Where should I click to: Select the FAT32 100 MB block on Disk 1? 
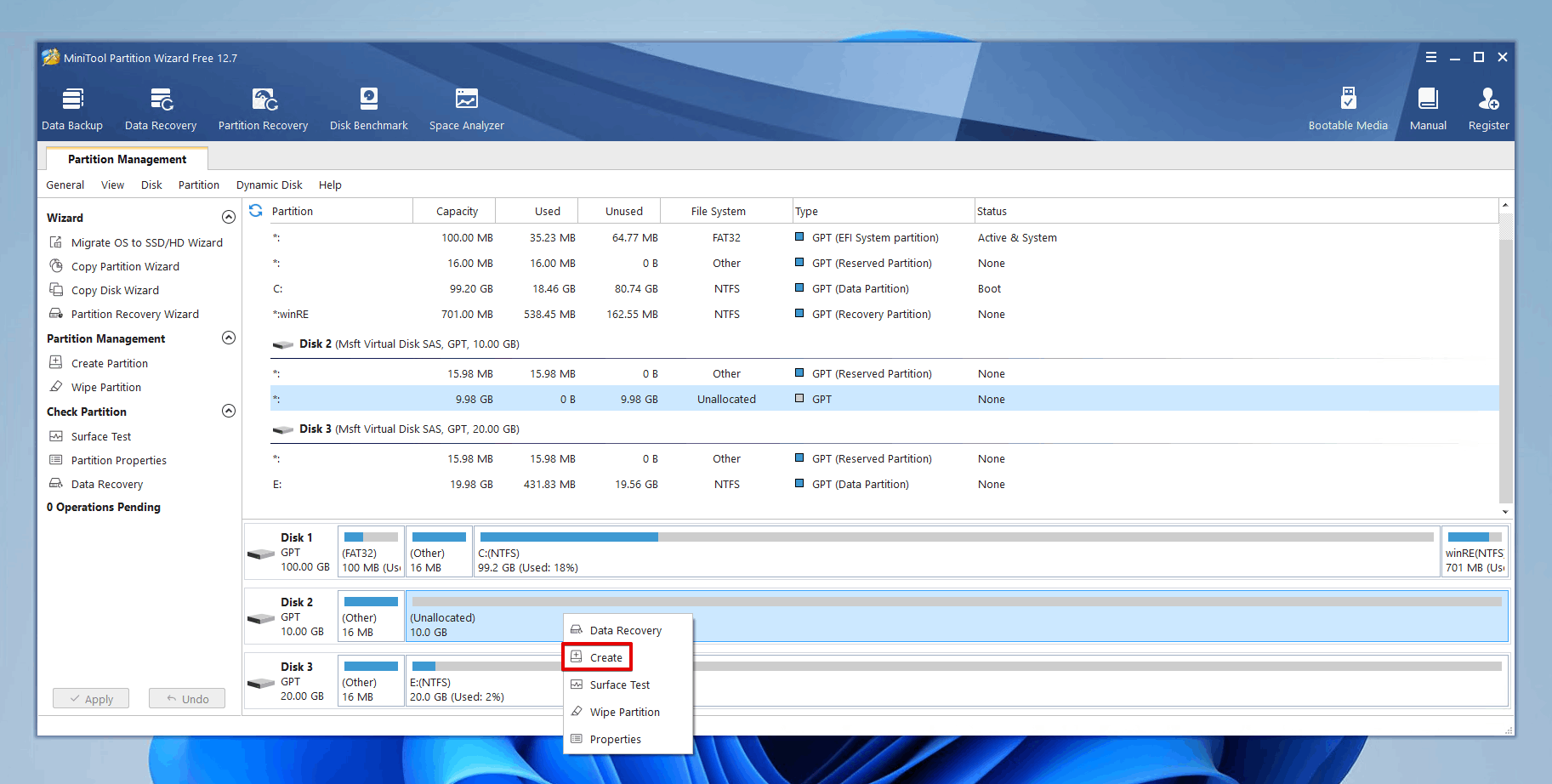pos(371,552)
